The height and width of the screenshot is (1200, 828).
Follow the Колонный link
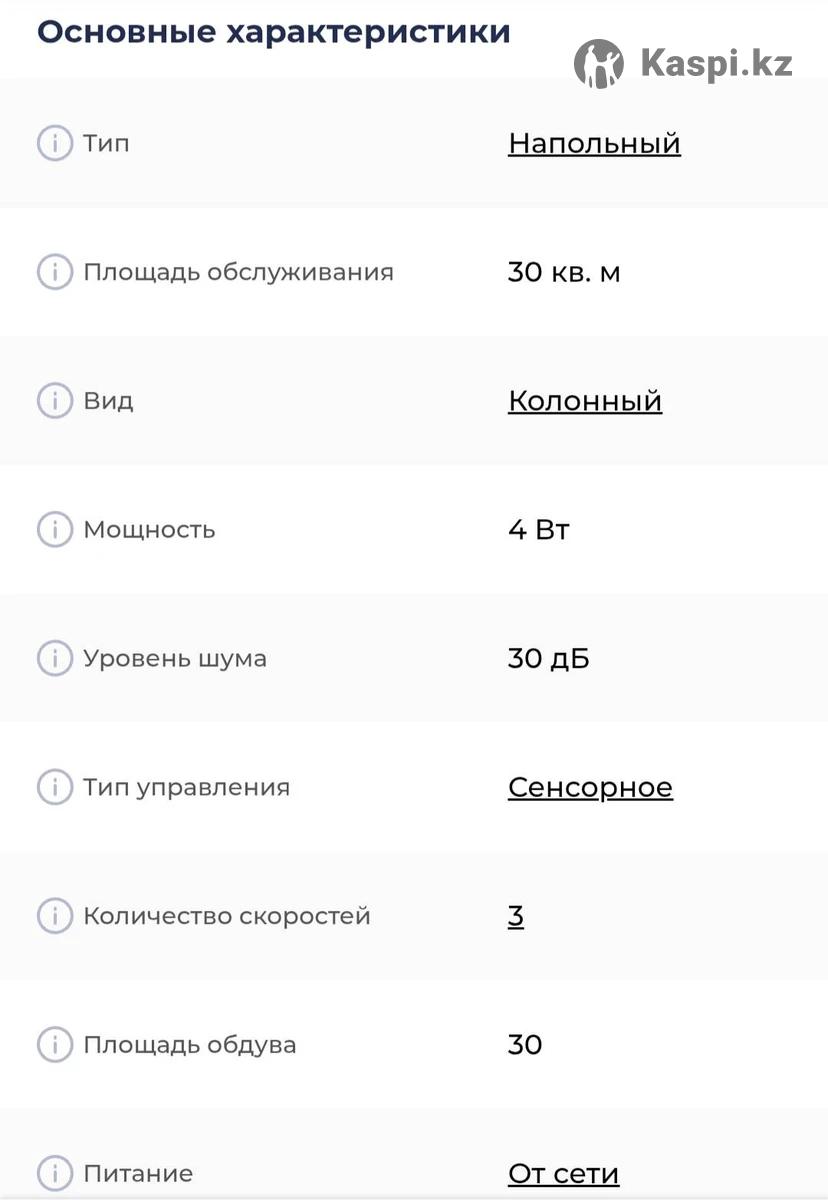(x=585, y=401)
